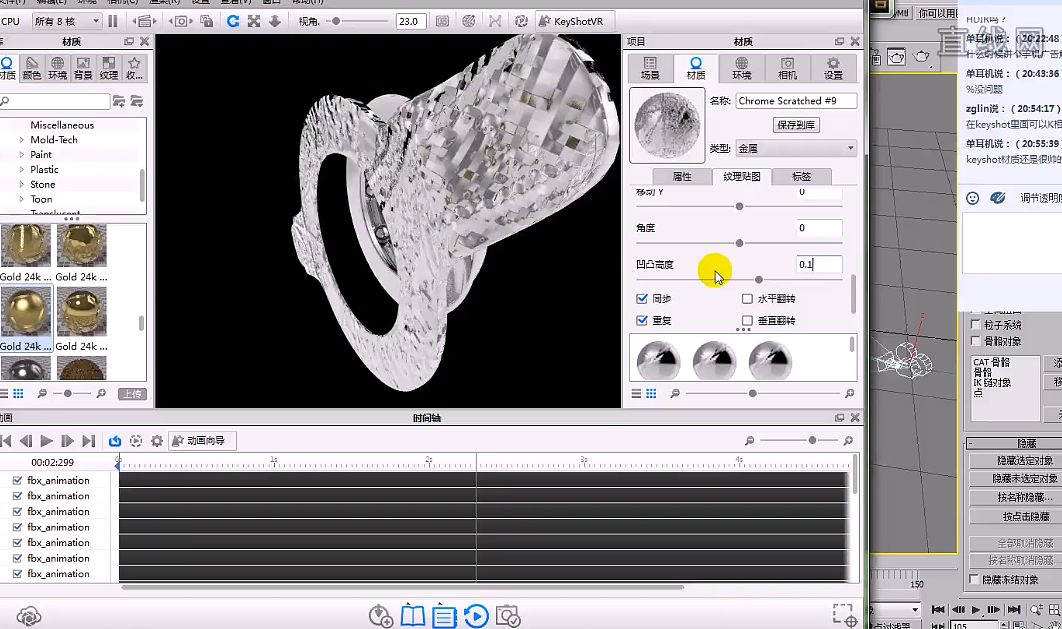Switch to 颜色 tab in library panel
Screen dimensions: 1062x629
32,68
